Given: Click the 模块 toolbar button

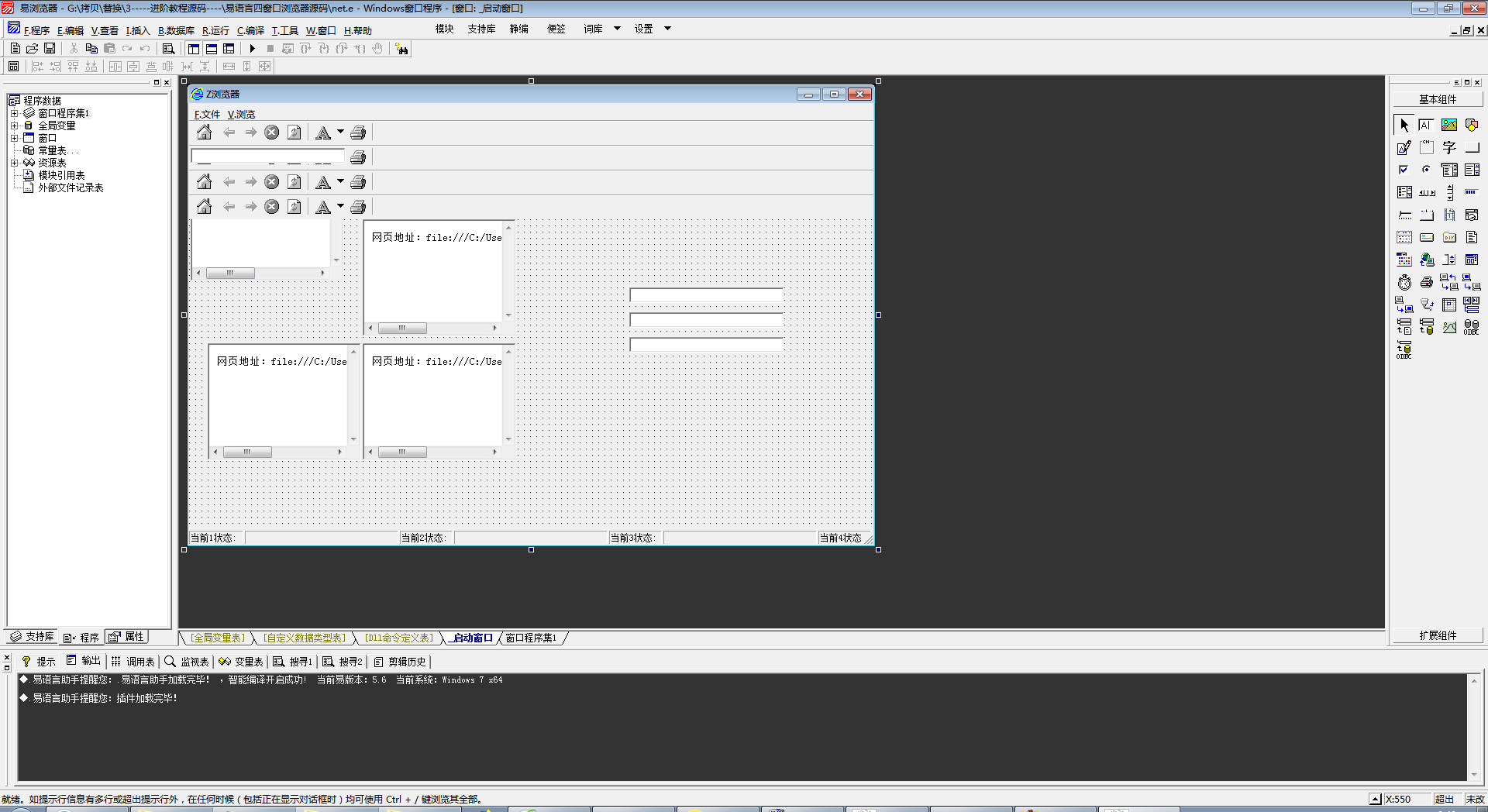Looking at the screenshot, I should [444, 29].
